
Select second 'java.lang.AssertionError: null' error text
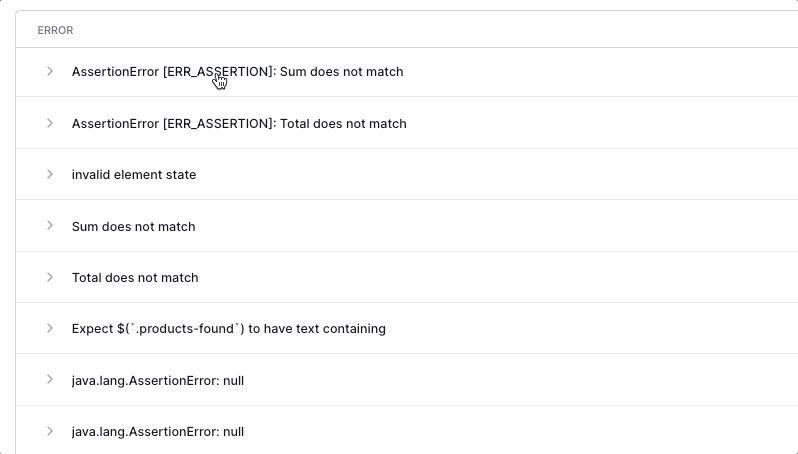[x=158, y=432]
